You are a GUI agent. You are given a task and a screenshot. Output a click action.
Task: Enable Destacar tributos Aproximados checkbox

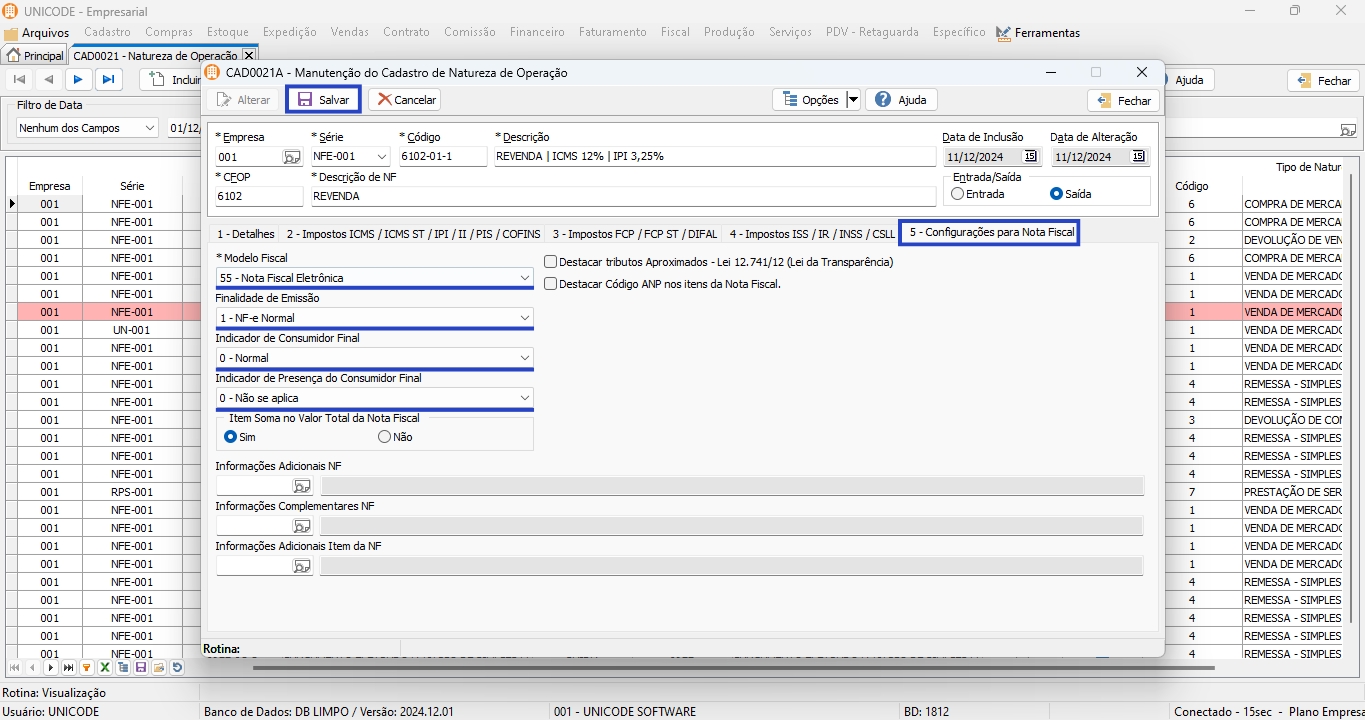click(x=551, y=262)
